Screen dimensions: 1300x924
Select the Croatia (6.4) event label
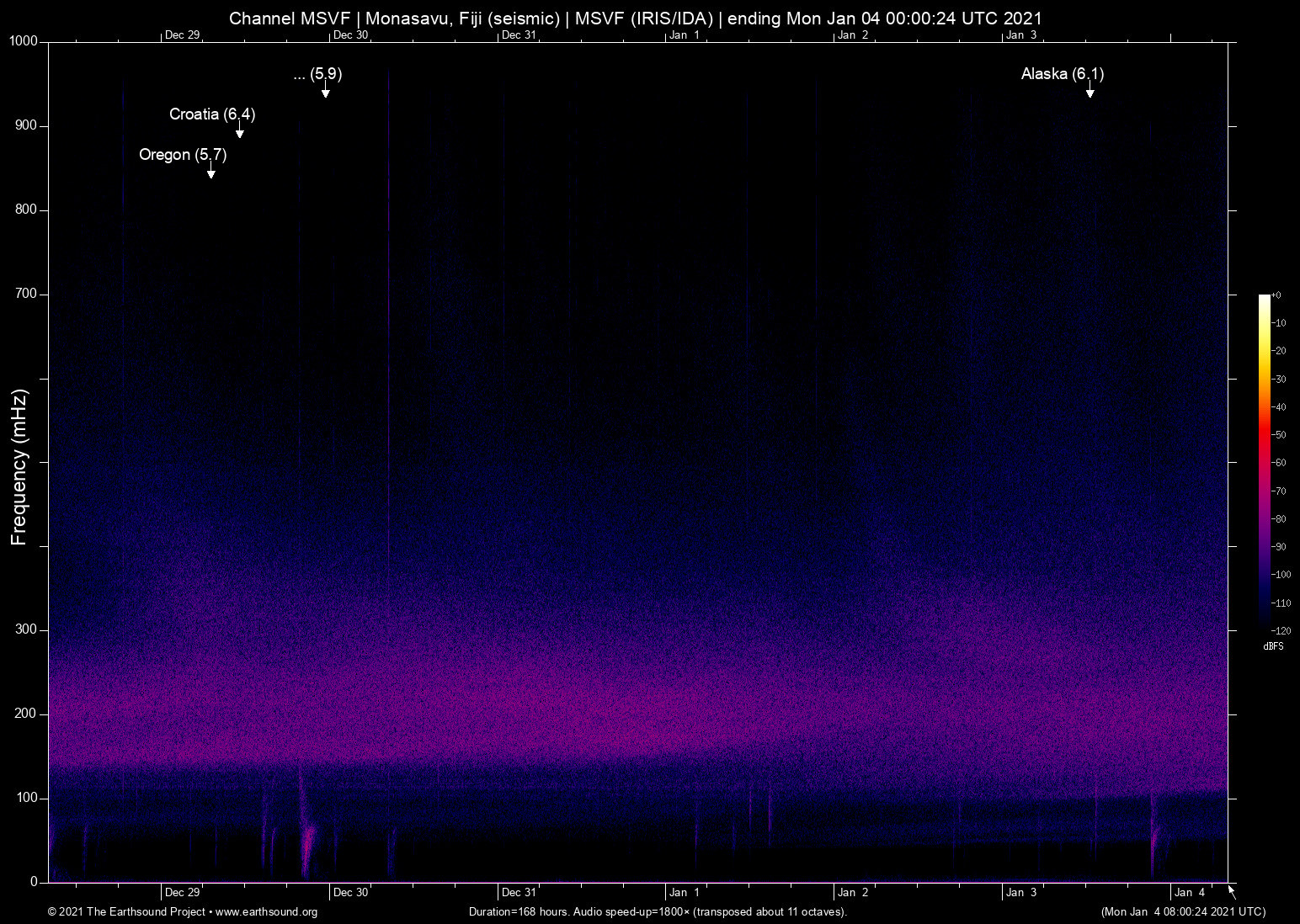click(212, 114)
